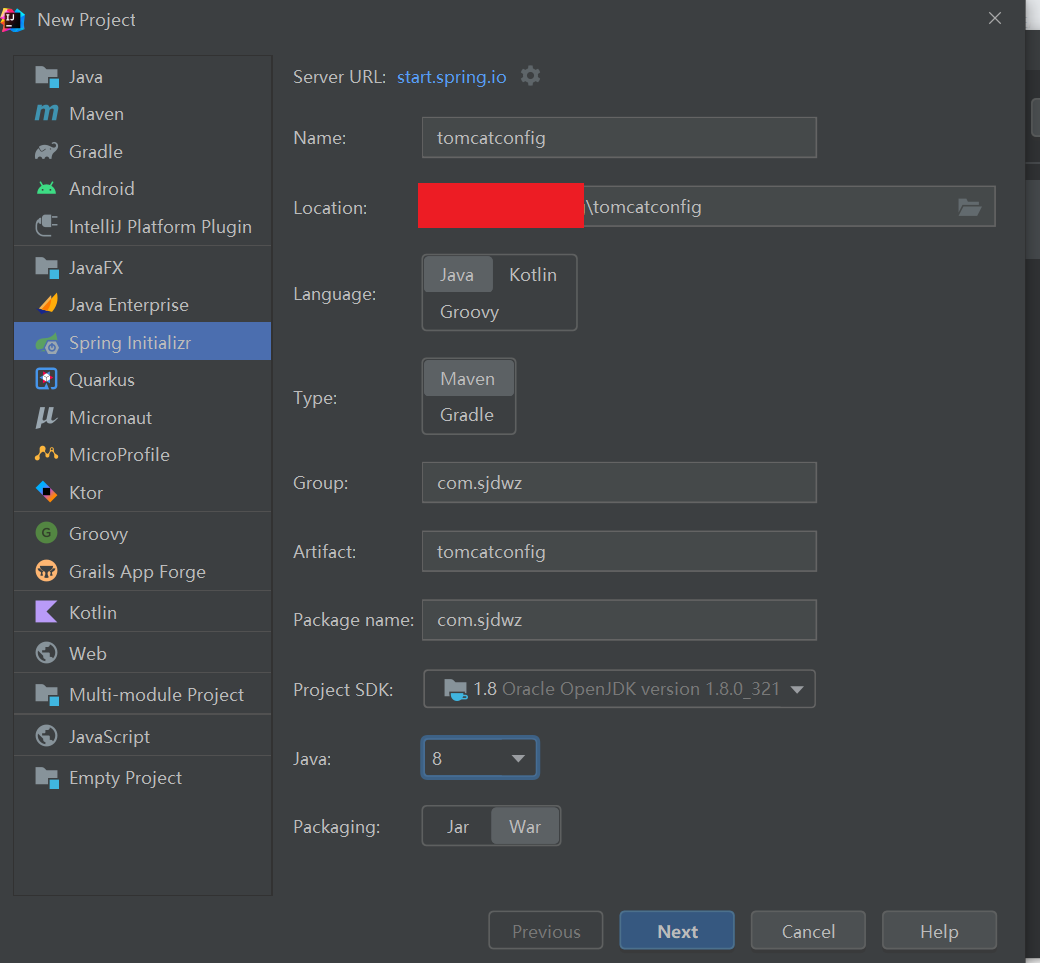Select Java as the language
1040x963 pixels.
click(458, 275)
